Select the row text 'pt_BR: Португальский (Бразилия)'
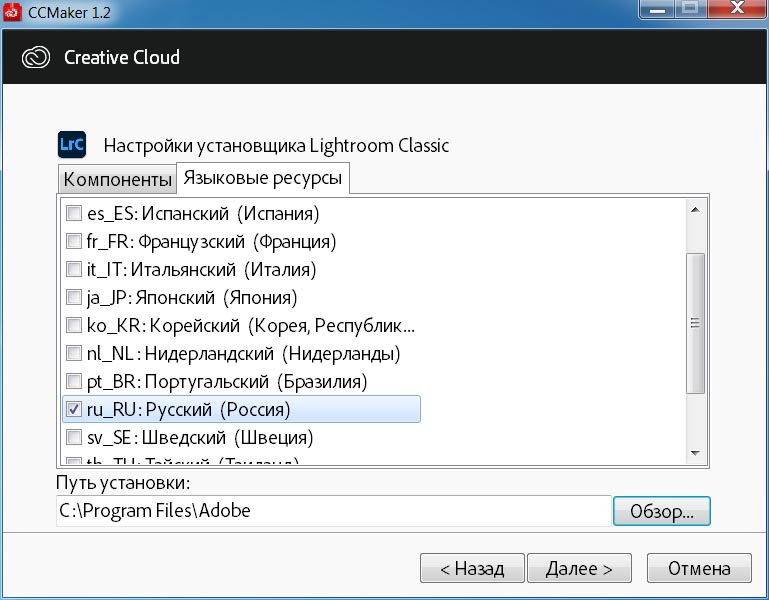The height and width of the screenshot is (600, 769). point(227,381)
